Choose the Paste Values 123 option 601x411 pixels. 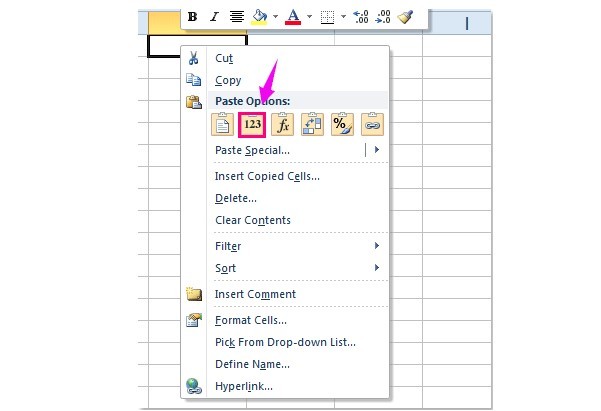252,124
